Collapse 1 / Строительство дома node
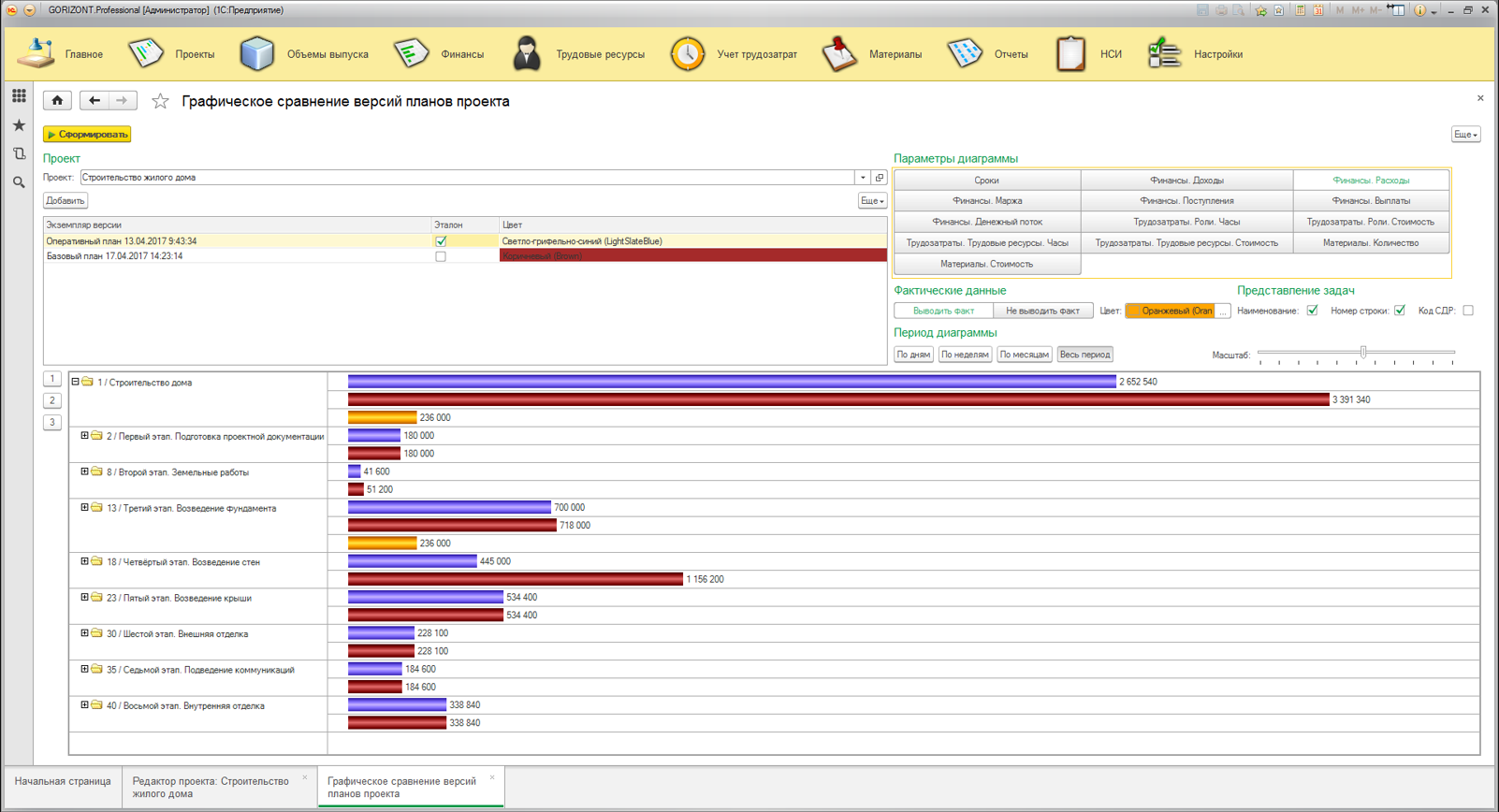The height and width of the screenshot is (812, 1499). [x=76, y=382]
